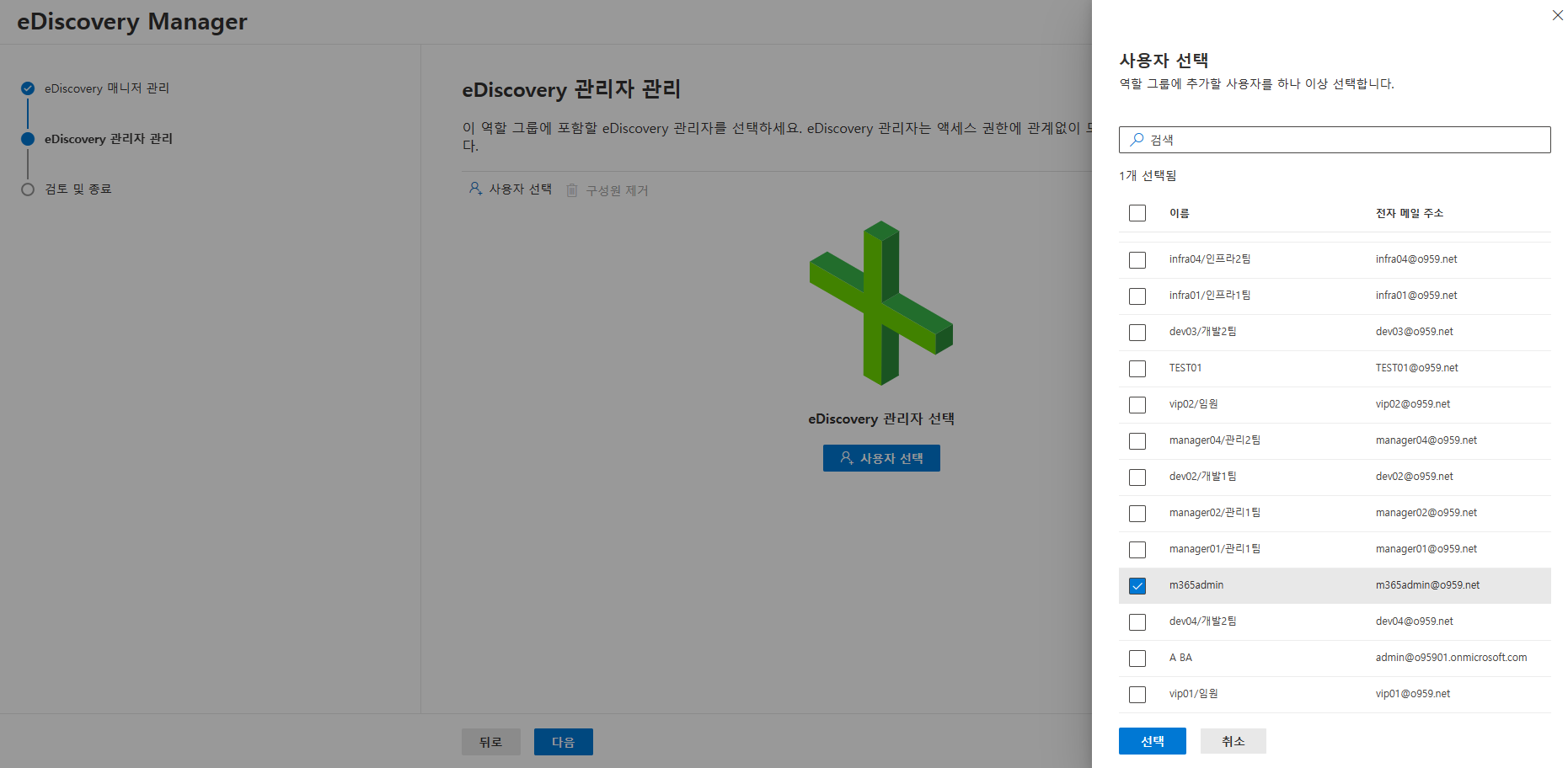Screen dimensions: 1568x768
Task: Click the blue 사용자 선택 button under illustration
Action: tap(881, 458)
